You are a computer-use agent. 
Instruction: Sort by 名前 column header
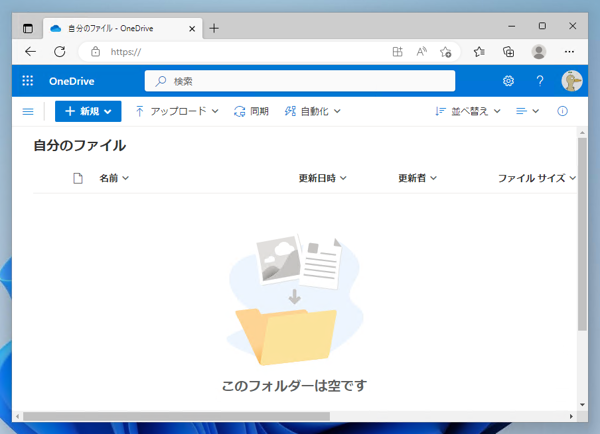click(114, 178)
